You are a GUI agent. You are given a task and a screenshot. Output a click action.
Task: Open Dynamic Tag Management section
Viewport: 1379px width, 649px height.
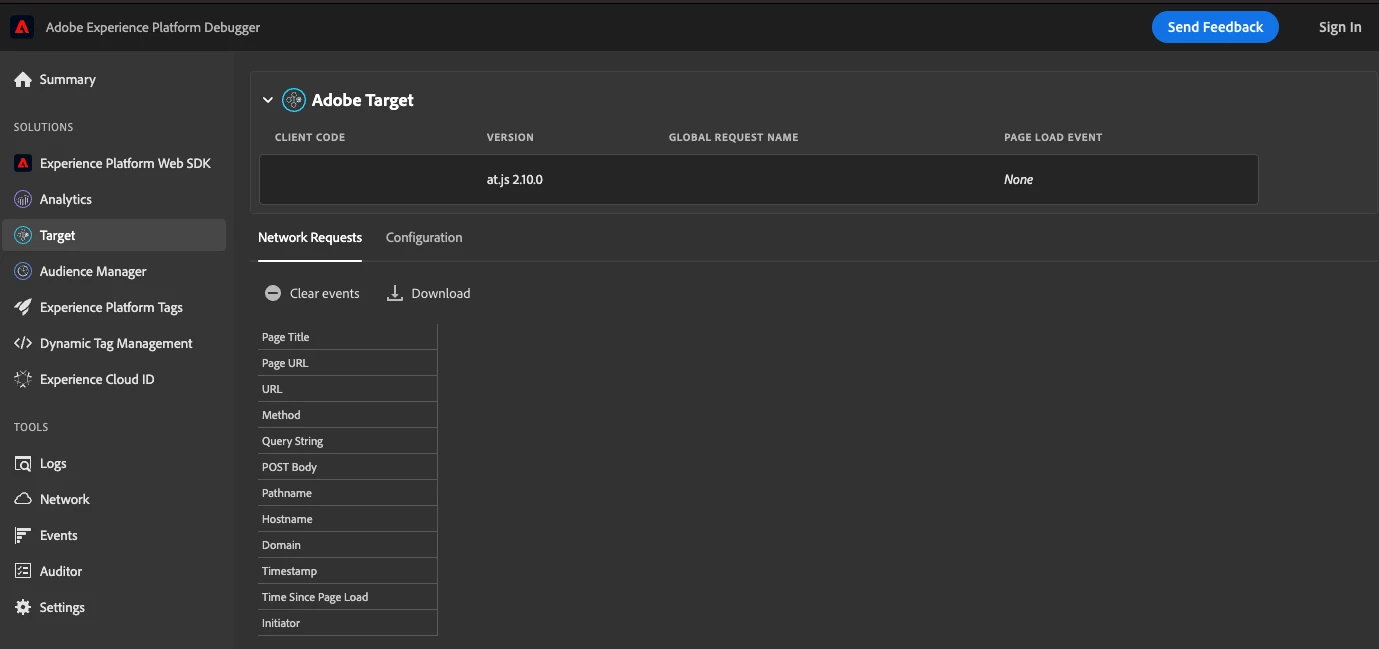tap(114, 344)
